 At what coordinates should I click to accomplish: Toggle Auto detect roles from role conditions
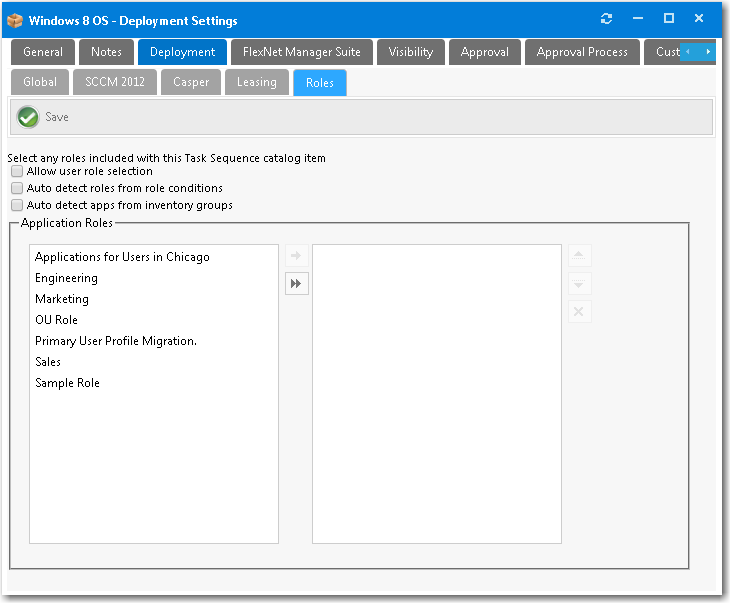(x=17, y=188)
